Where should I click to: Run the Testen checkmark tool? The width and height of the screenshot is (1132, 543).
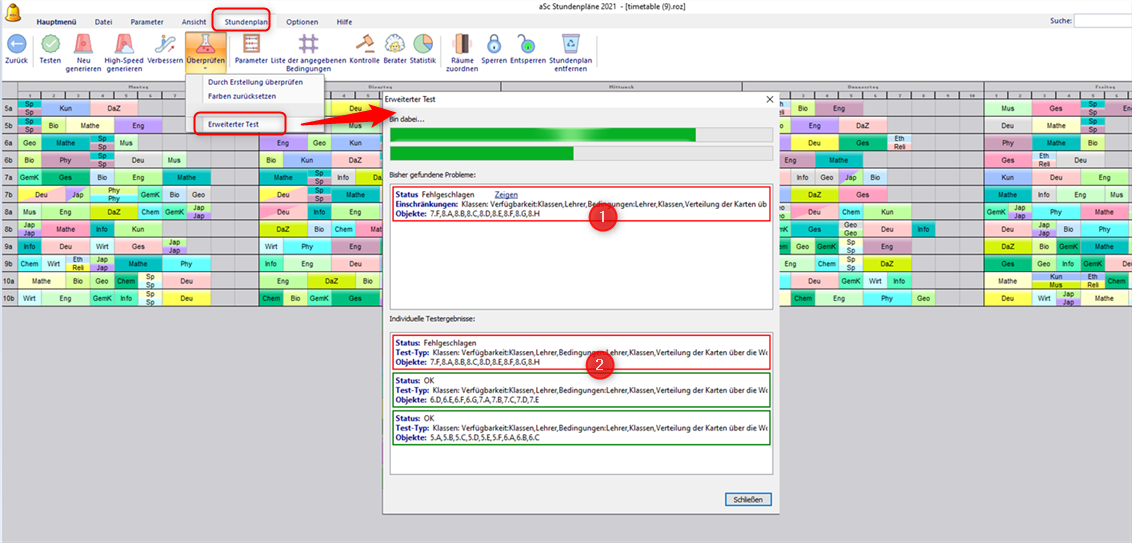tap(50, 44)
